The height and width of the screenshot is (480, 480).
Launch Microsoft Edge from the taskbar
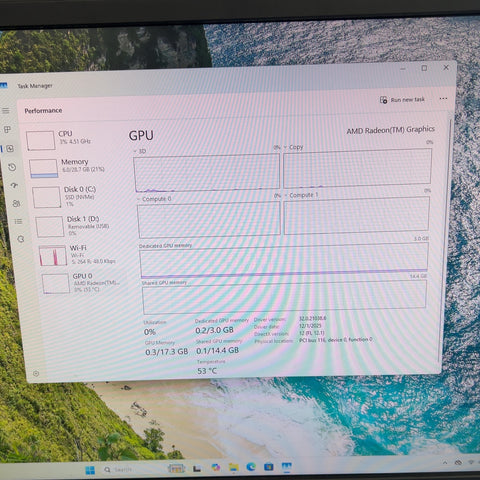tap(251, 467)
